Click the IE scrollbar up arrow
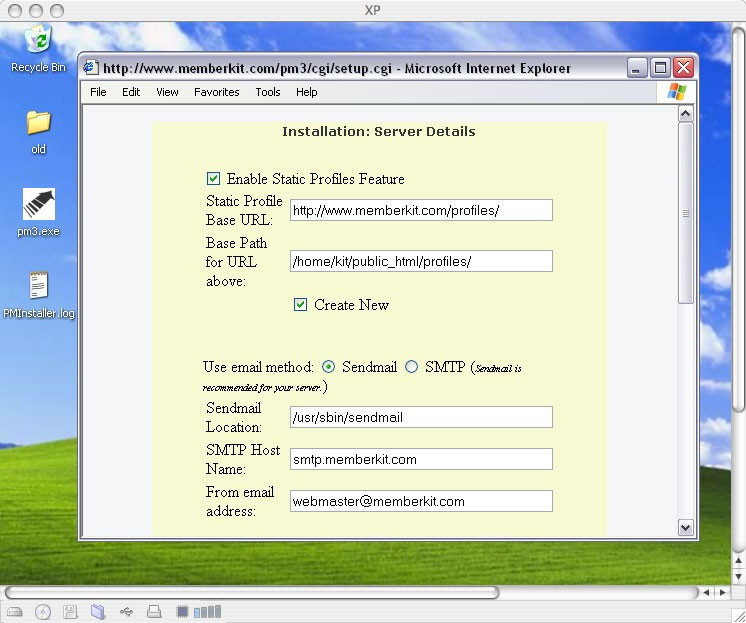The height and width of the screenshot is (623, 746). (x=686, y=114)
